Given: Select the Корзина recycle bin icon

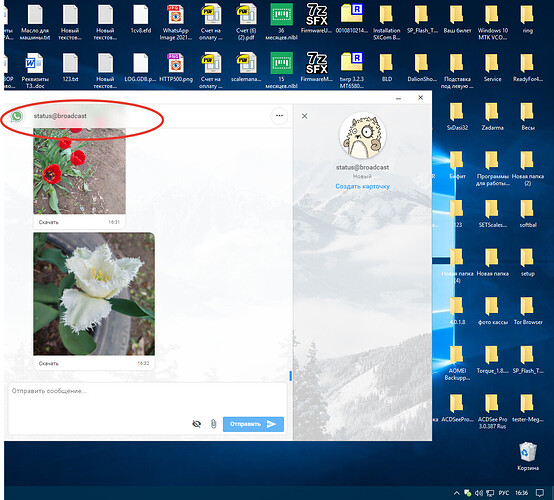Looking at the screenshot, I should pyautogui.click(x=528, y=456).
